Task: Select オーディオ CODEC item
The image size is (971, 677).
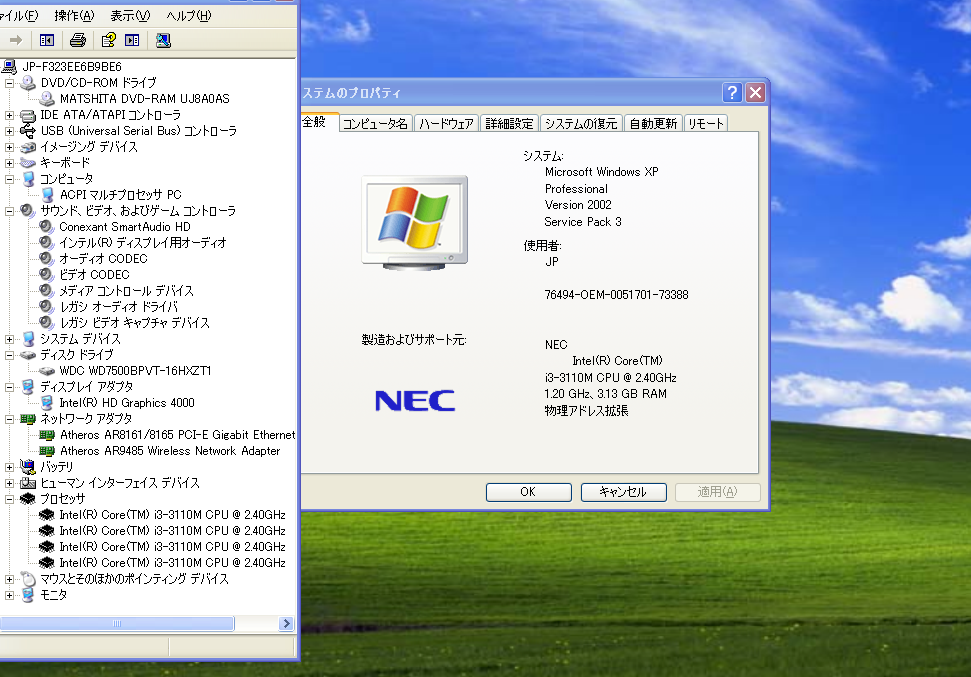Action: [103, 259]
